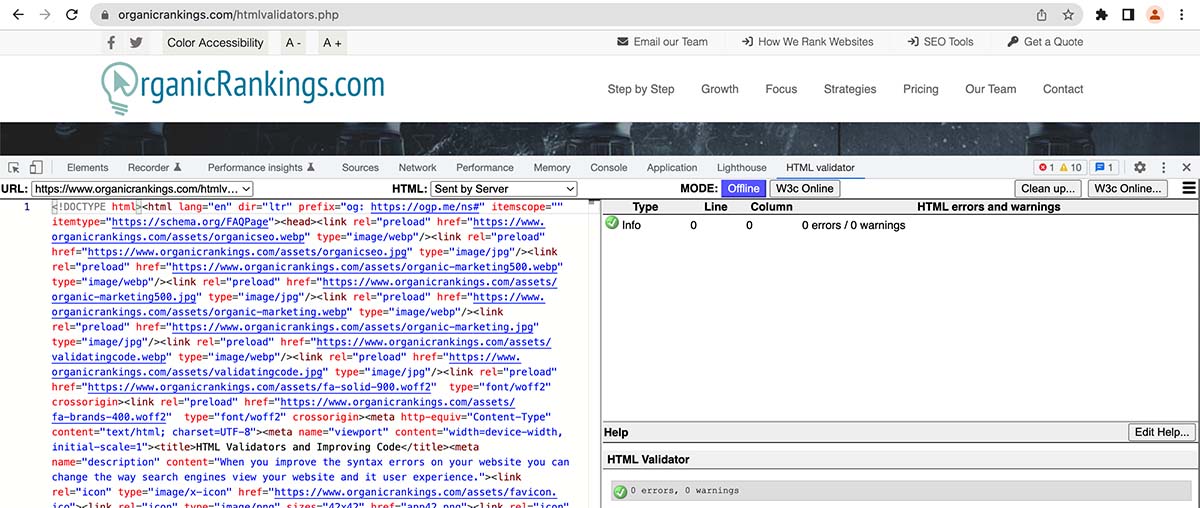Switch to the Console tab
1200x508 pixels.
[x=609, y=168]
